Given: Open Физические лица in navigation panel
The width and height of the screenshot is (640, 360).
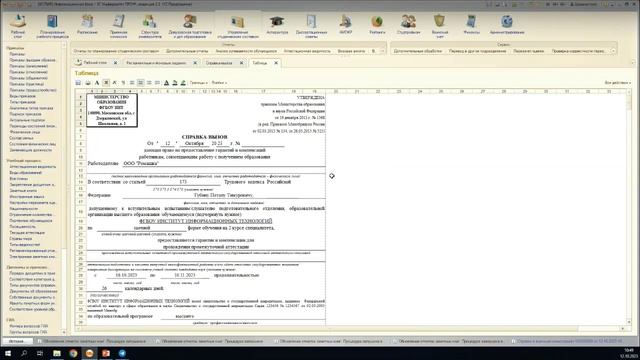Looking at the screenshot, I should coord(24,132).
